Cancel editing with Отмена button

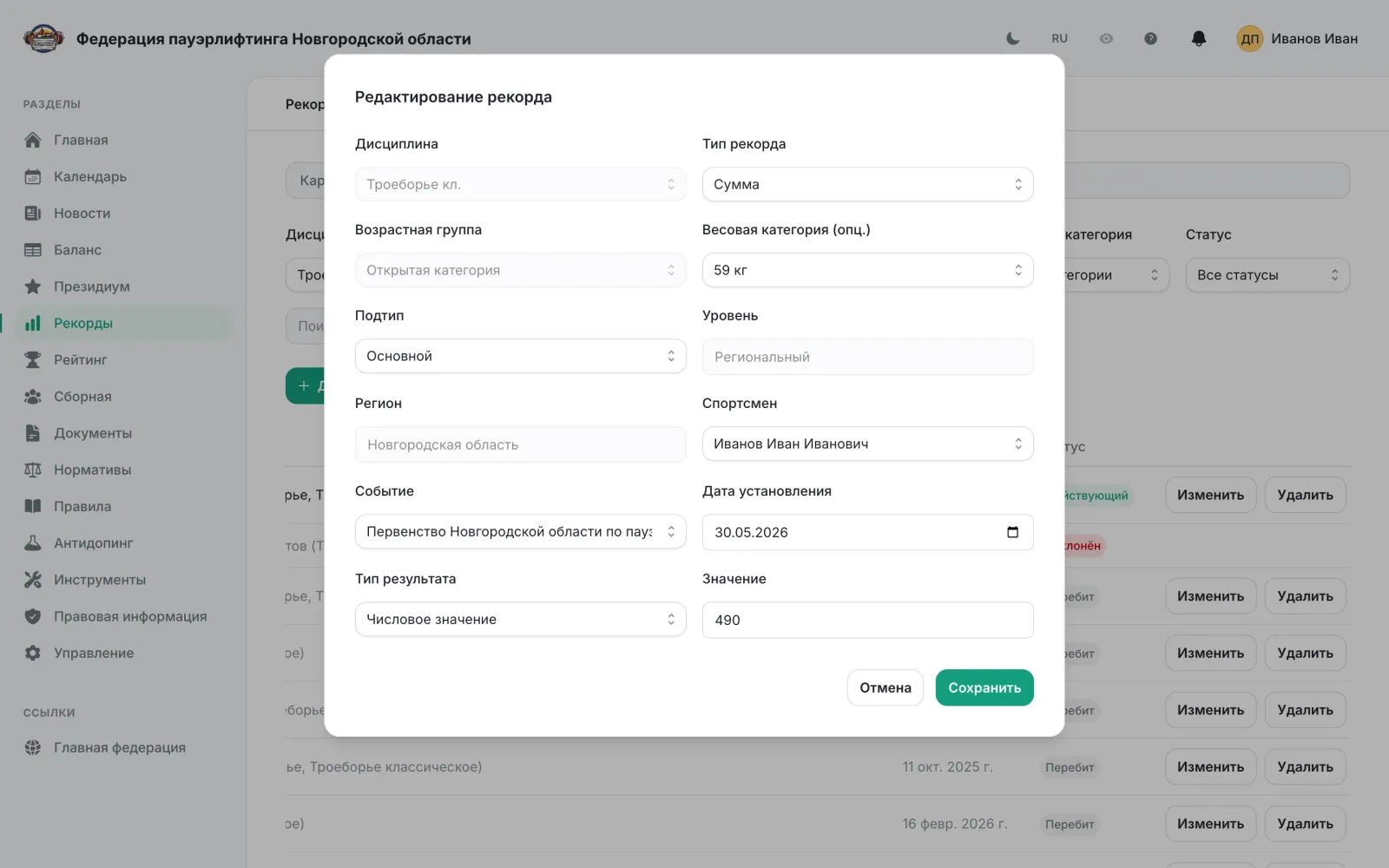click(x=885, y=687)
